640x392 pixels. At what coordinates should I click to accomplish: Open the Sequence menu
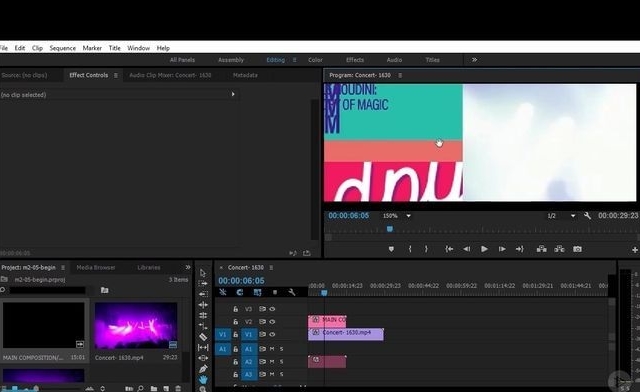[62, 48]
